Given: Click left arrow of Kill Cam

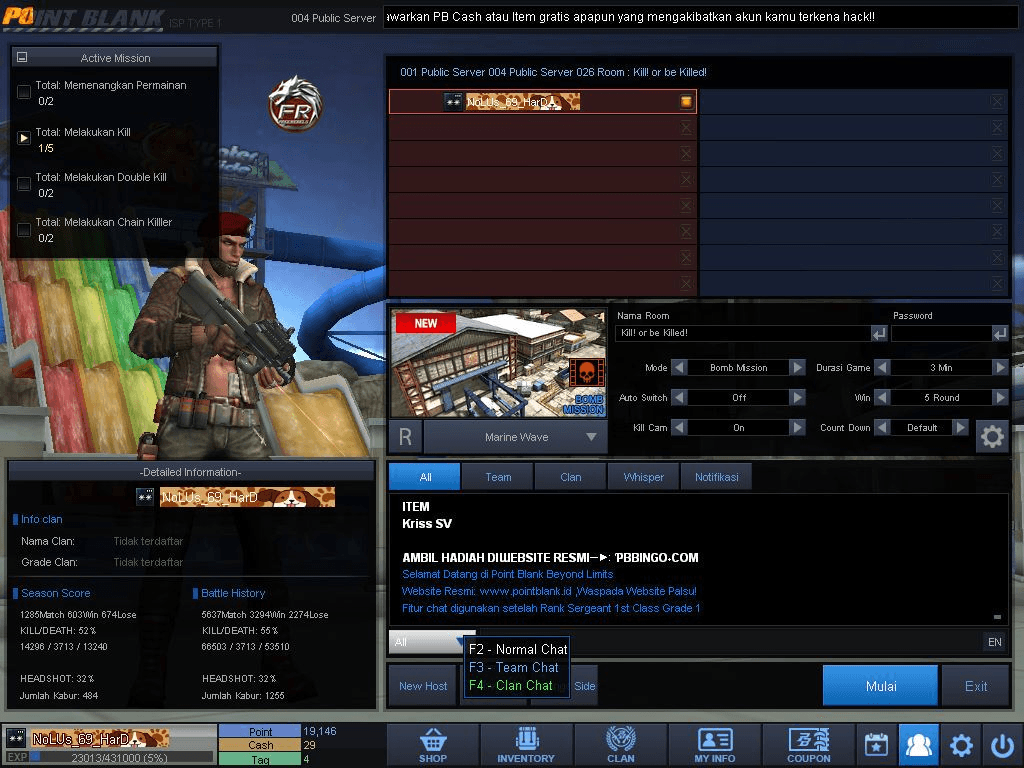Looking at the screenshot, I should (x=679, y=428).
